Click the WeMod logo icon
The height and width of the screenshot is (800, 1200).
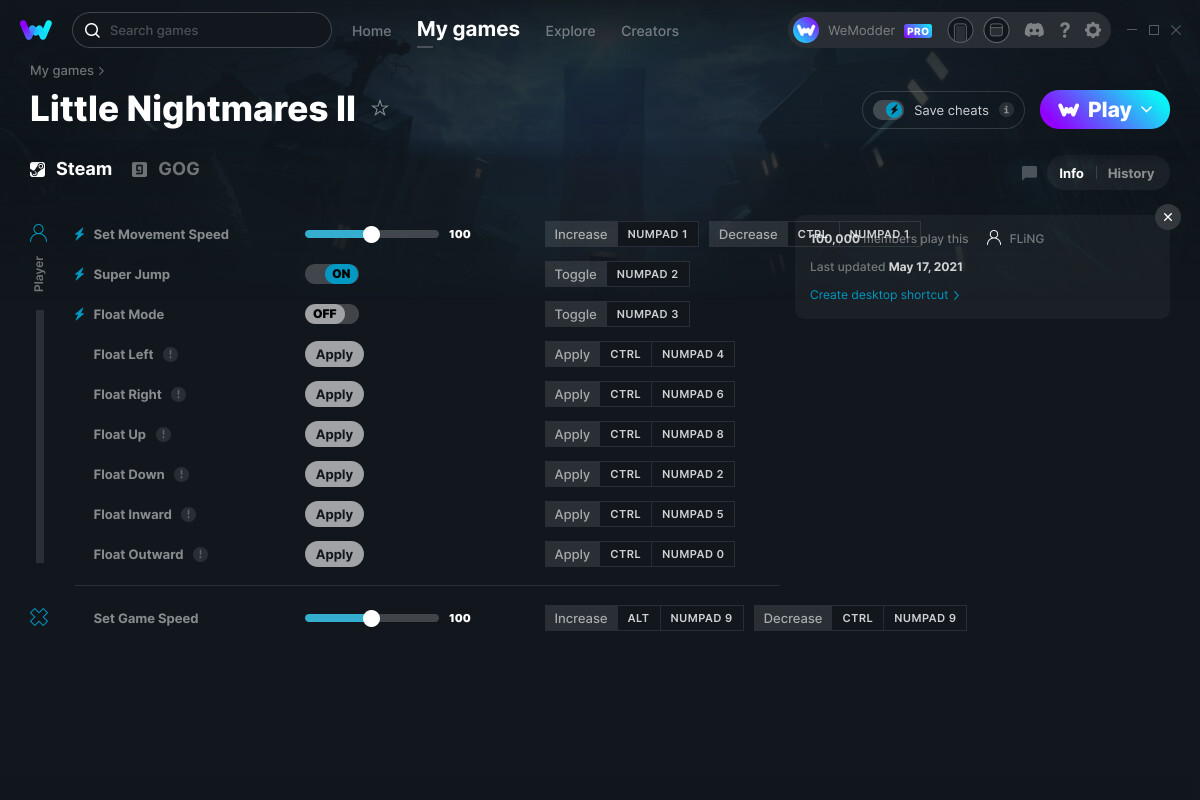(36, 30)
